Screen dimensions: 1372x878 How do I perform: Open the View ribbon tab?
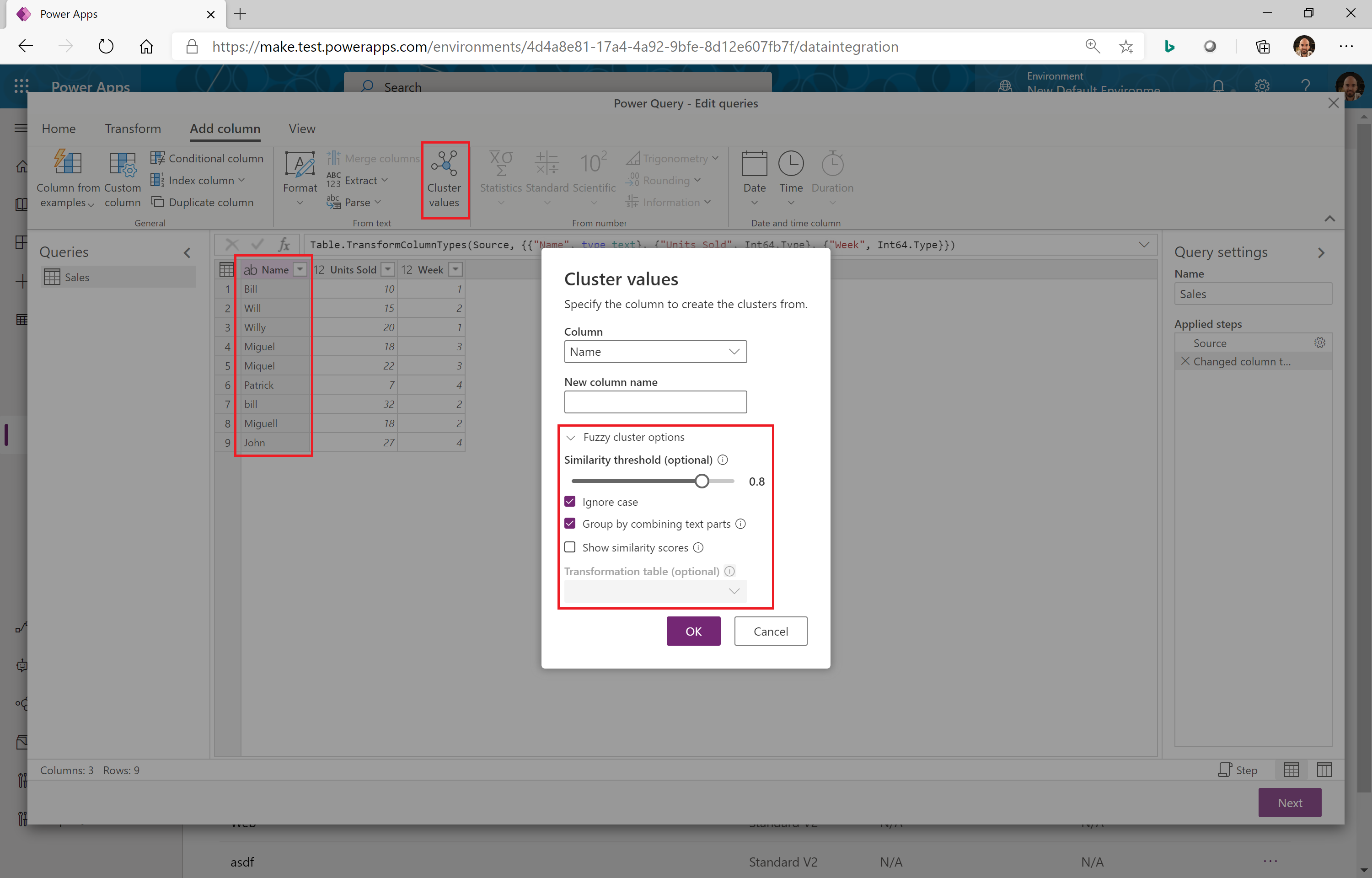tap(301, 129)
